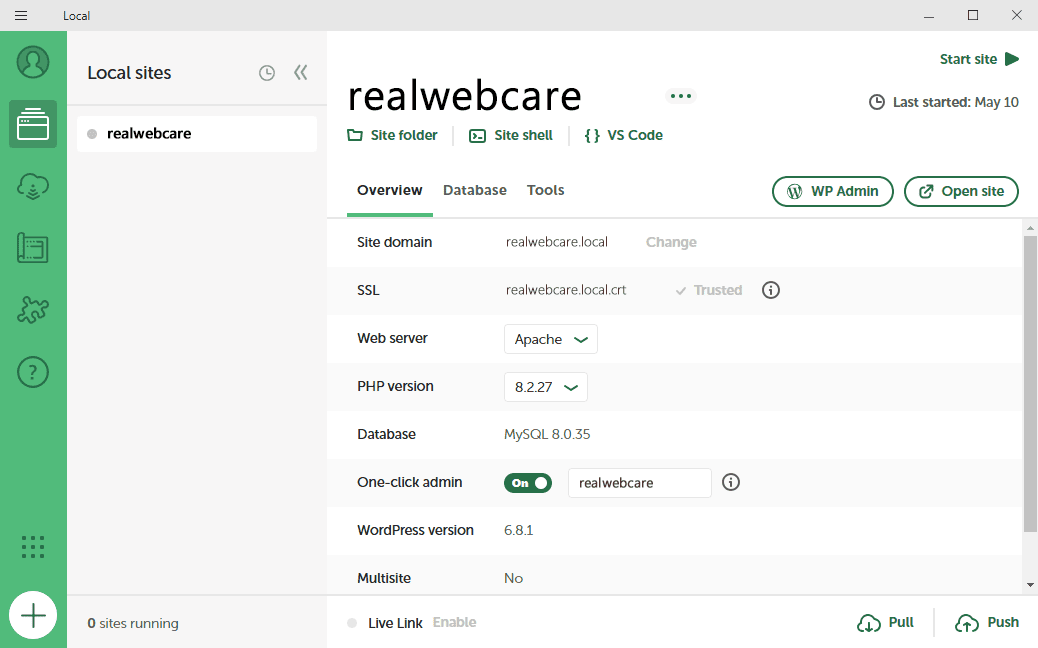This screenshot has width=1038, height=648.
Task: Open the Help question mark icon
Action: (x=32, y=372)
